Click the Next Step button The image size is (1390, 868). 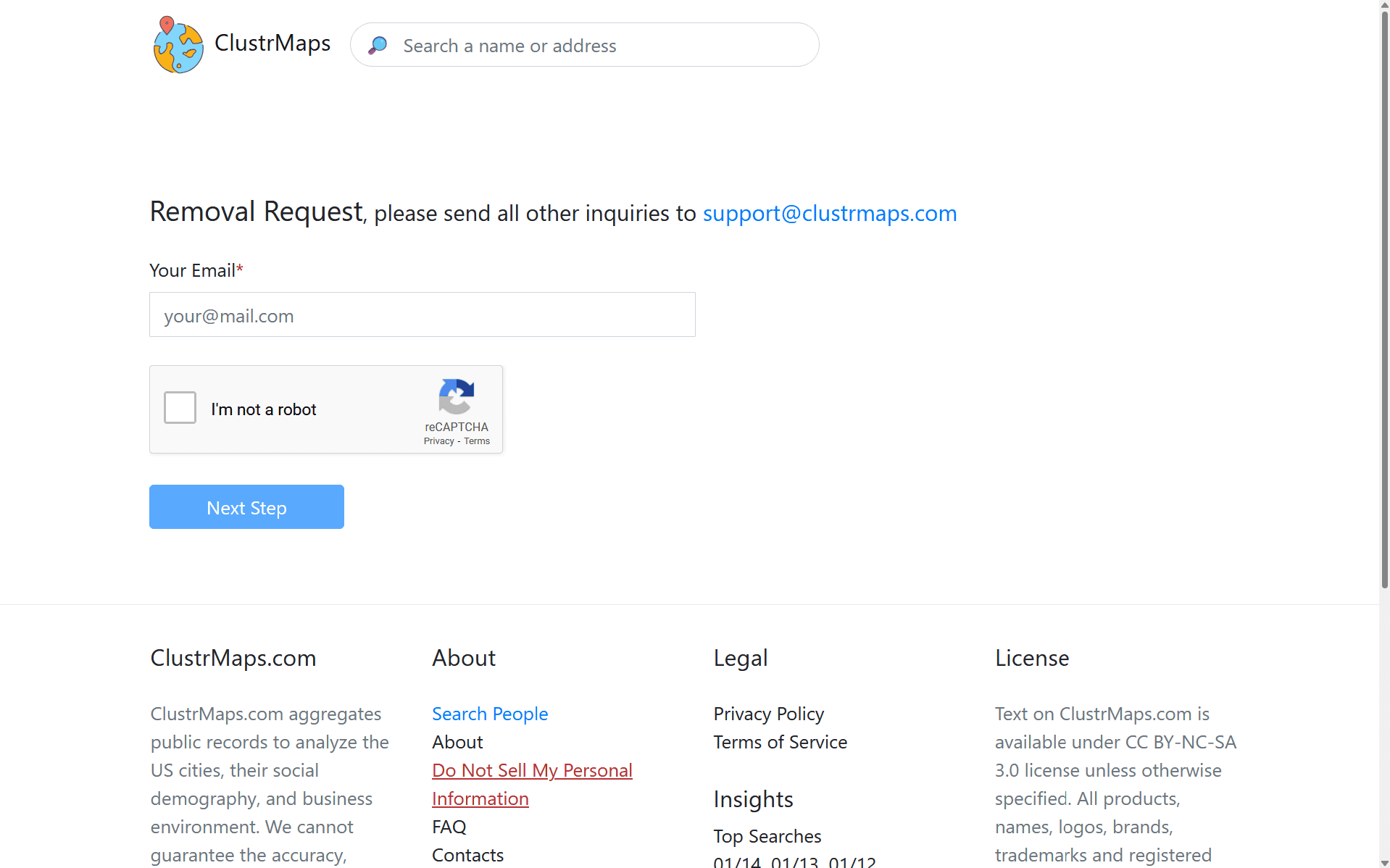coord(246,506)
